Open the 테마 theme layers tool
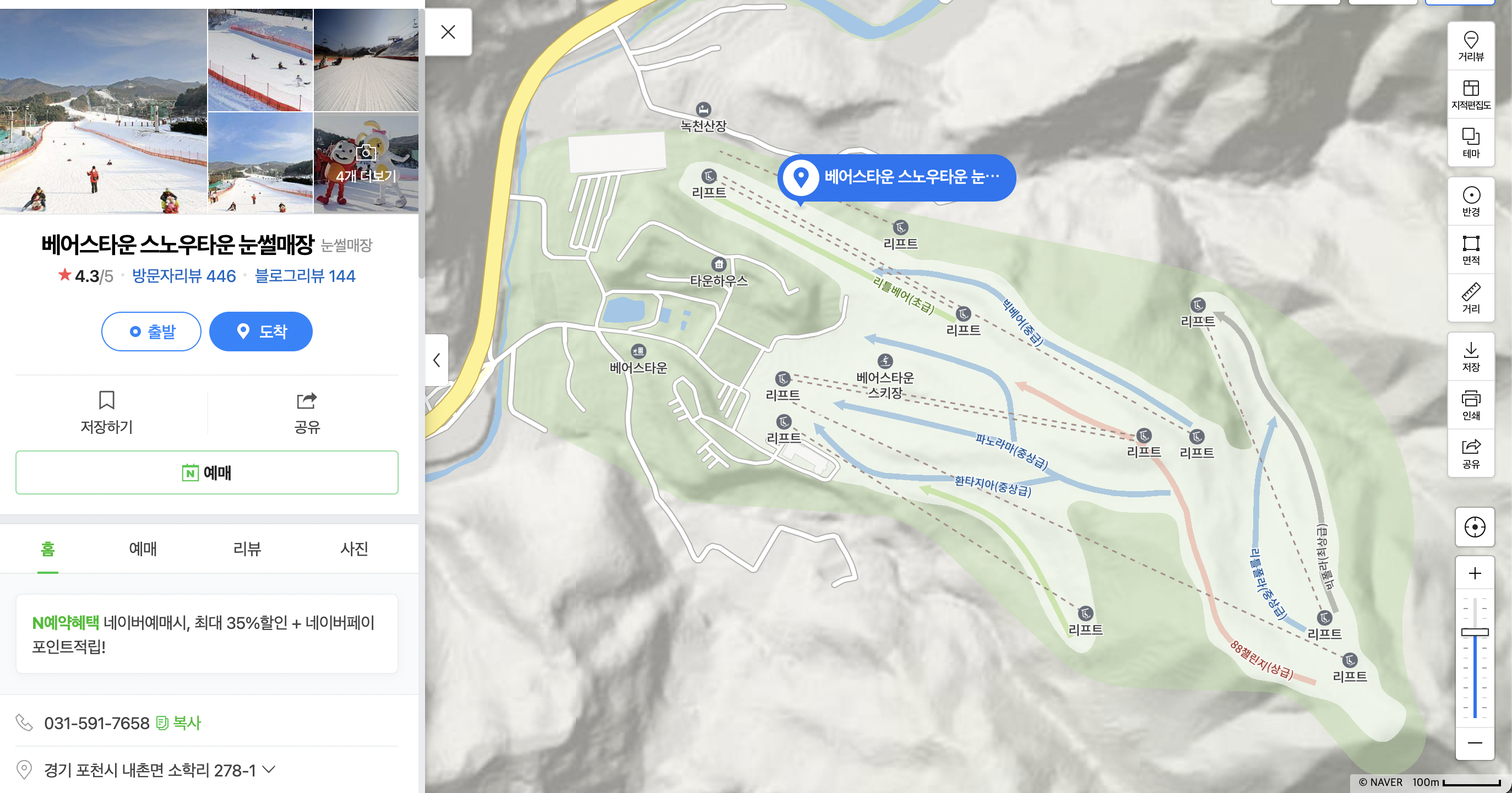 coord(1470,143)
